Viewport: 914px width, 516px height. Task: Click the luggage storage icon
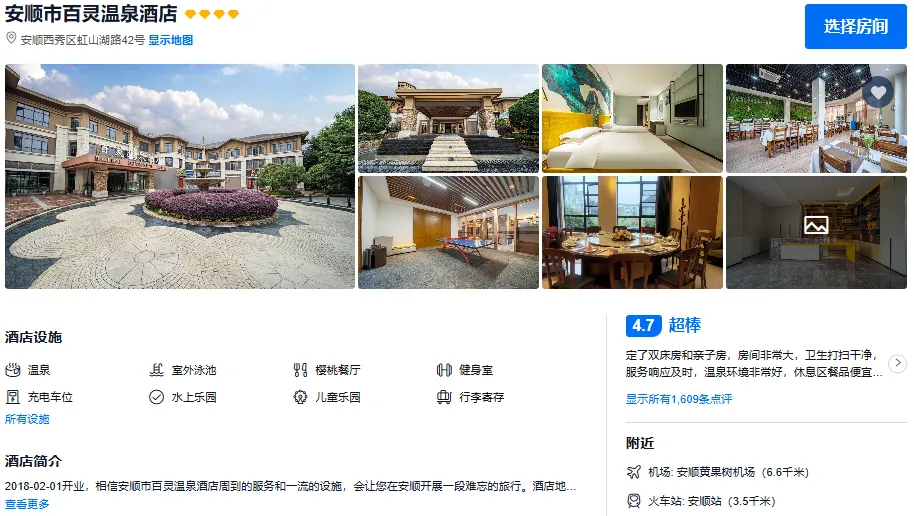(x=444, y=397)
